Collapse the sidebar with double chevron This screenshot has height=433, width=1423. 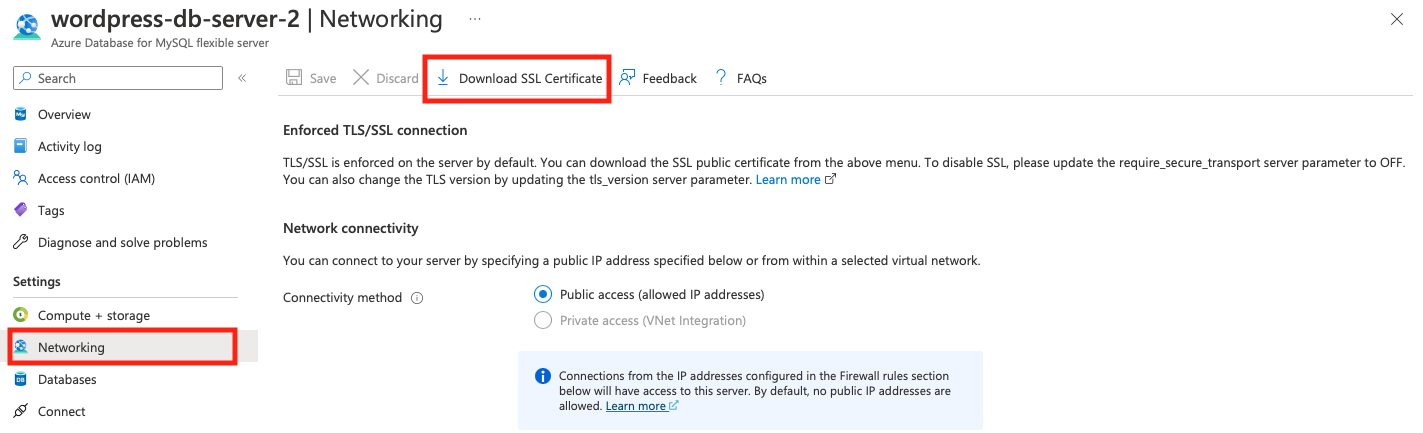[242, 78]
